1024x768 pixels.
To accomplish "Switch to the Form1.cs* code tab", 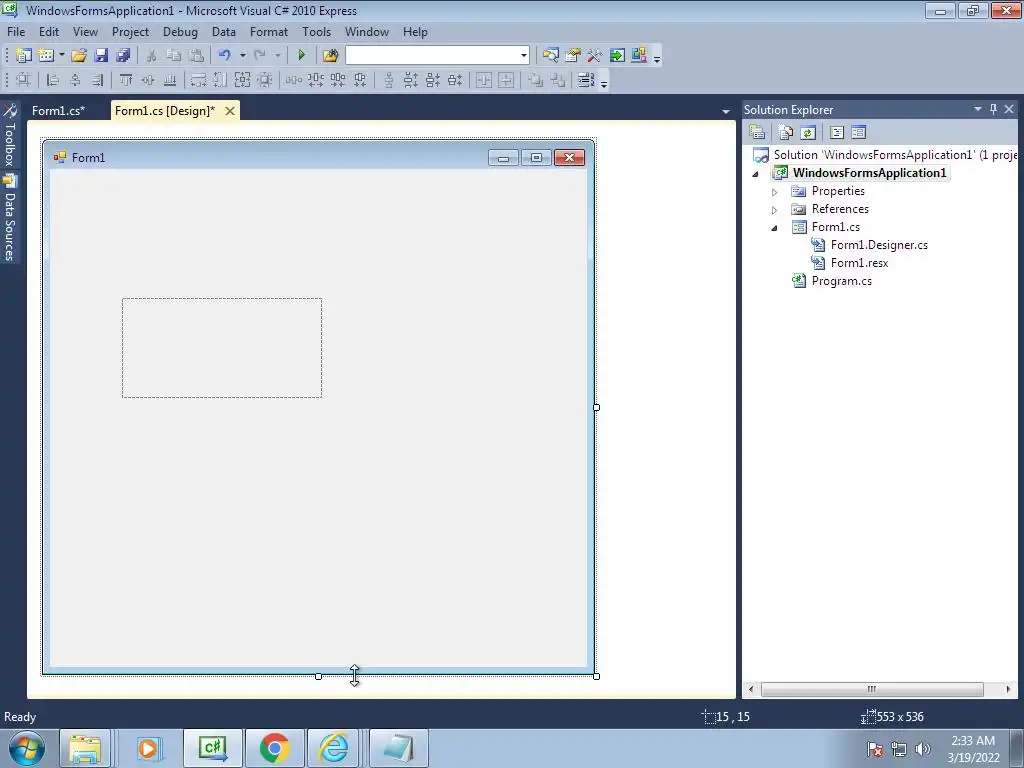I will click(x=59, y=111).
